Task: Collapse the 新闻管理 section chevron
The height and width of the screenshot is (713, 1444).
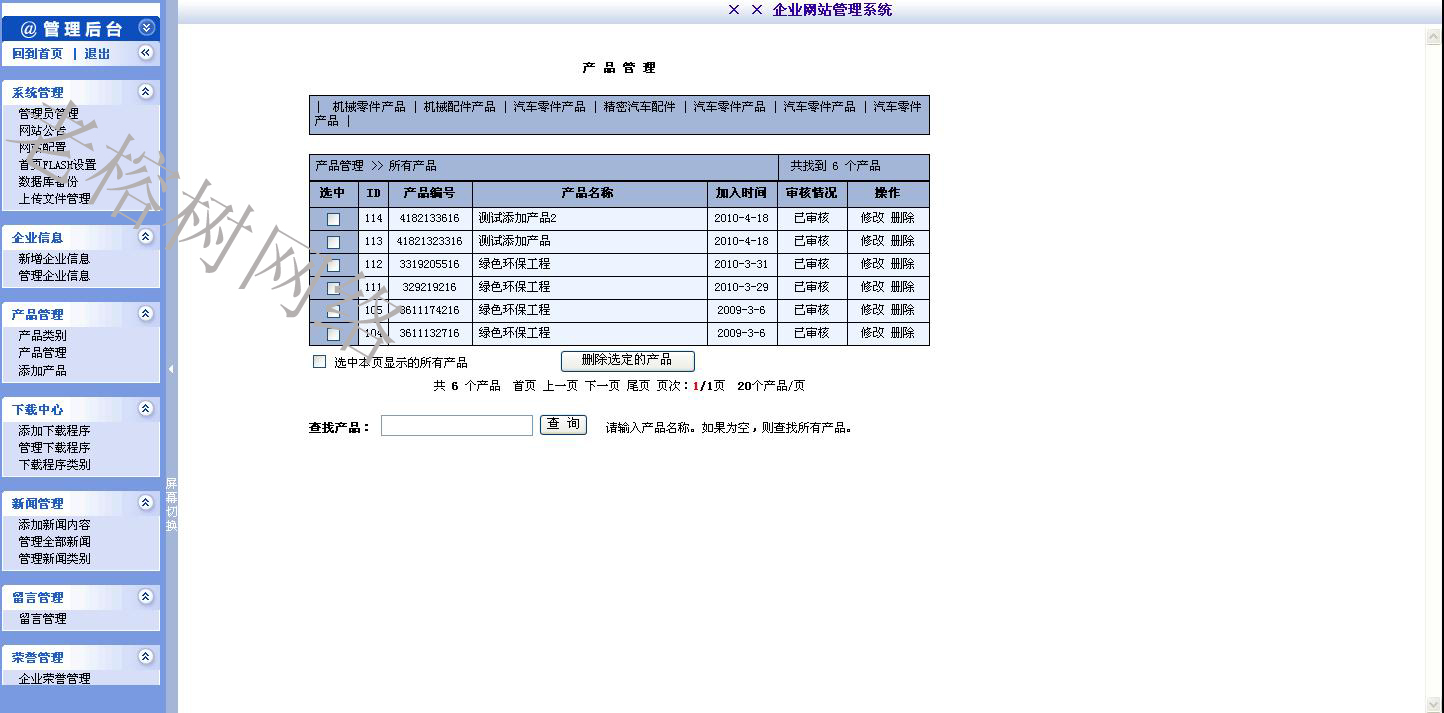Action: (146, 502)
